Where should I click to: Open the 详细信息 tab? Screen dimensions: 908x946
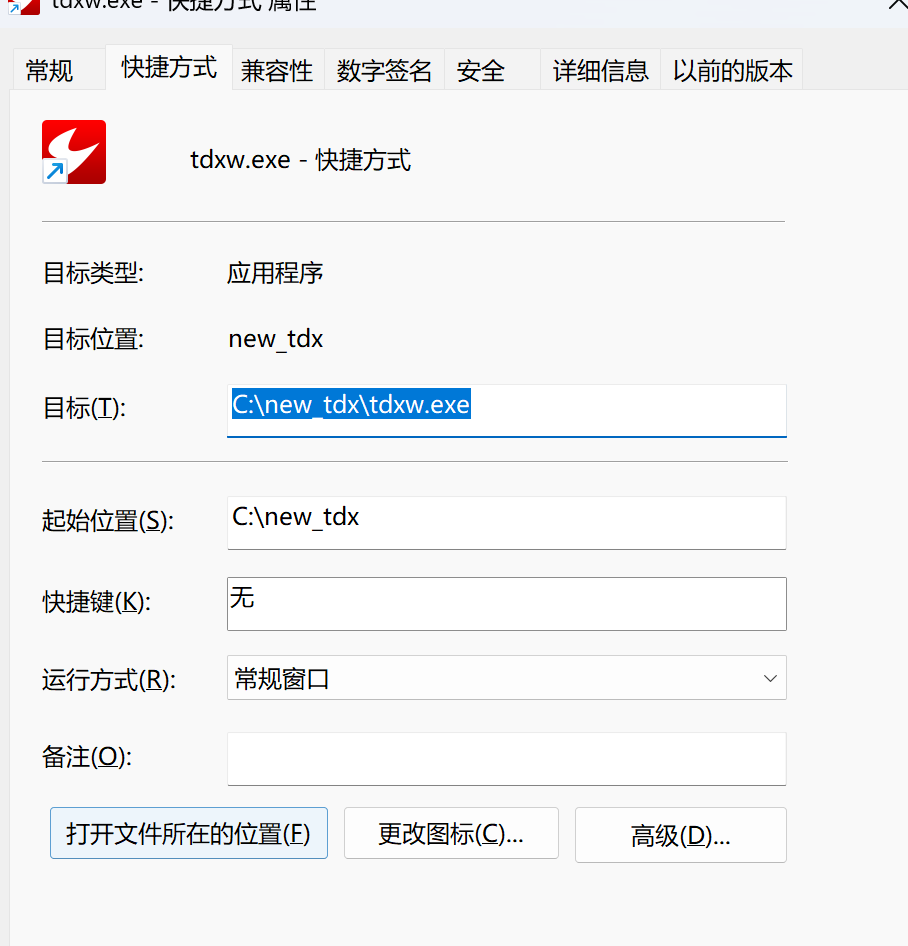(x=600, y=70)
